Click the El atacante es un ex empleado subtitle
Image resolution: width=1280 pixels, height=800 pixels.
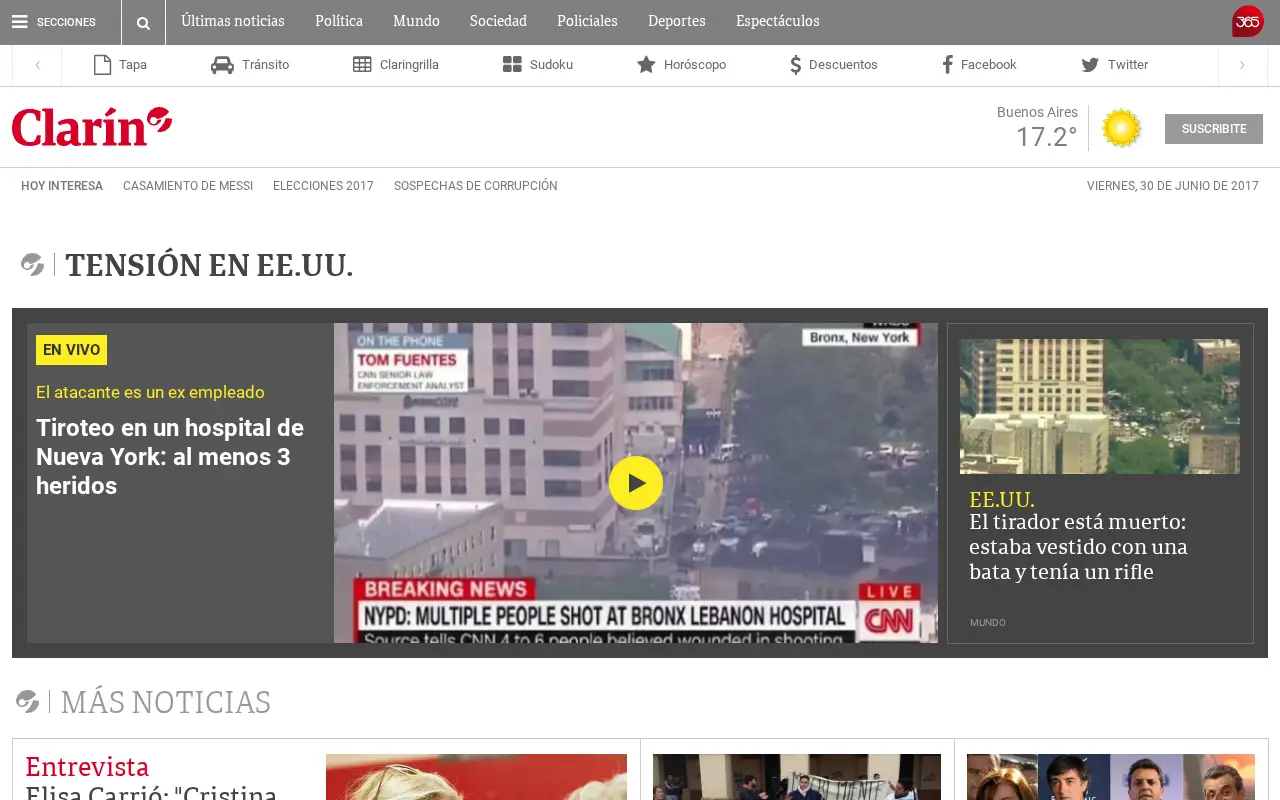coord(150,392)
